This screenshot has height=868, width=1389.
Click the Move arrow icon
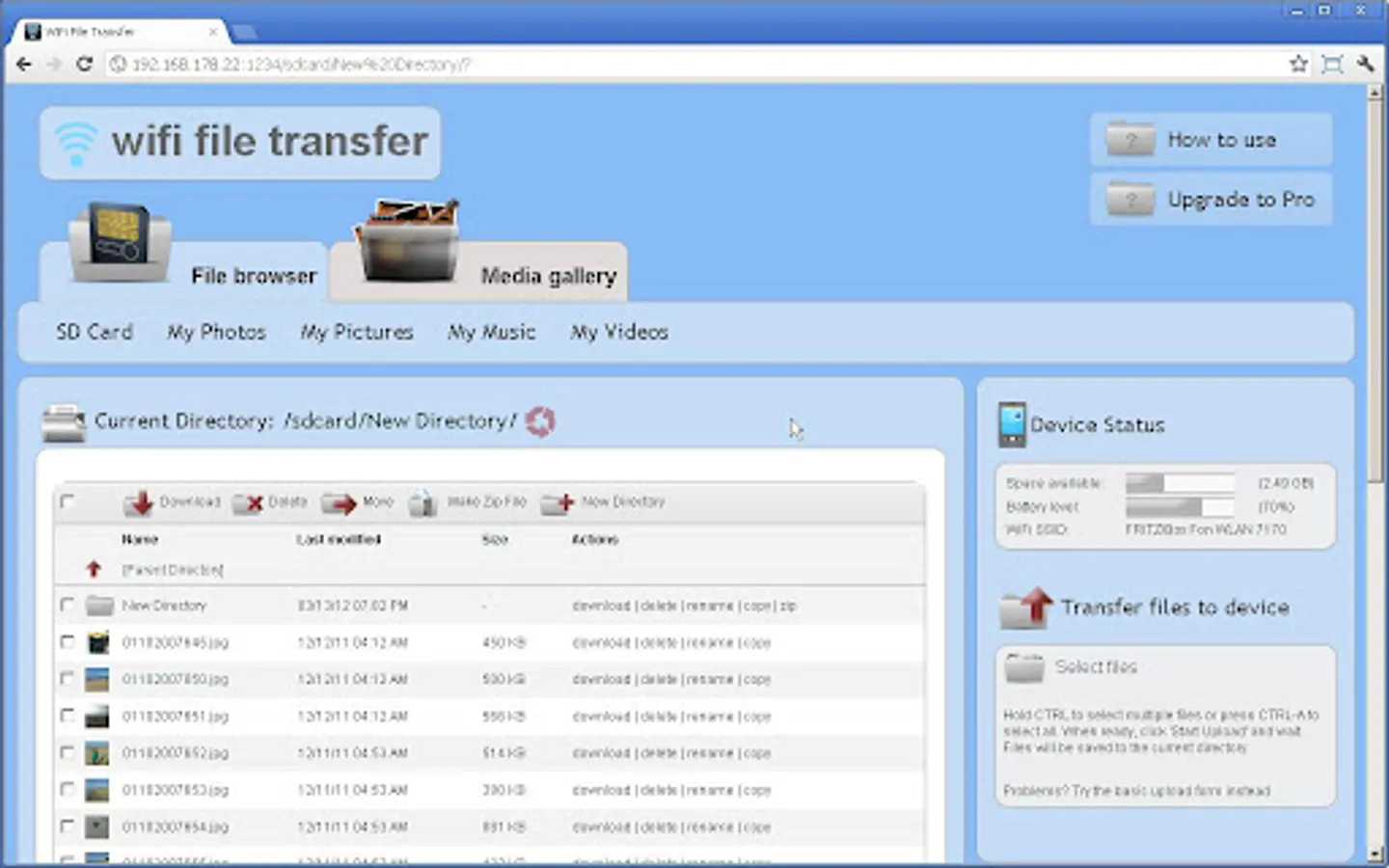pyautogui.click(x=339, y=502)
